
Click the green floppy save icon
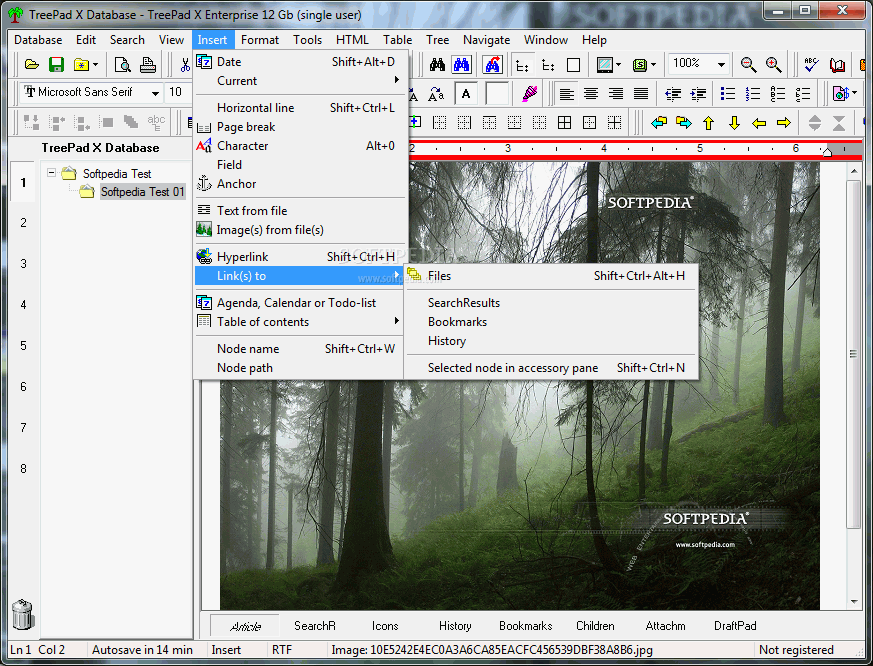56,65
